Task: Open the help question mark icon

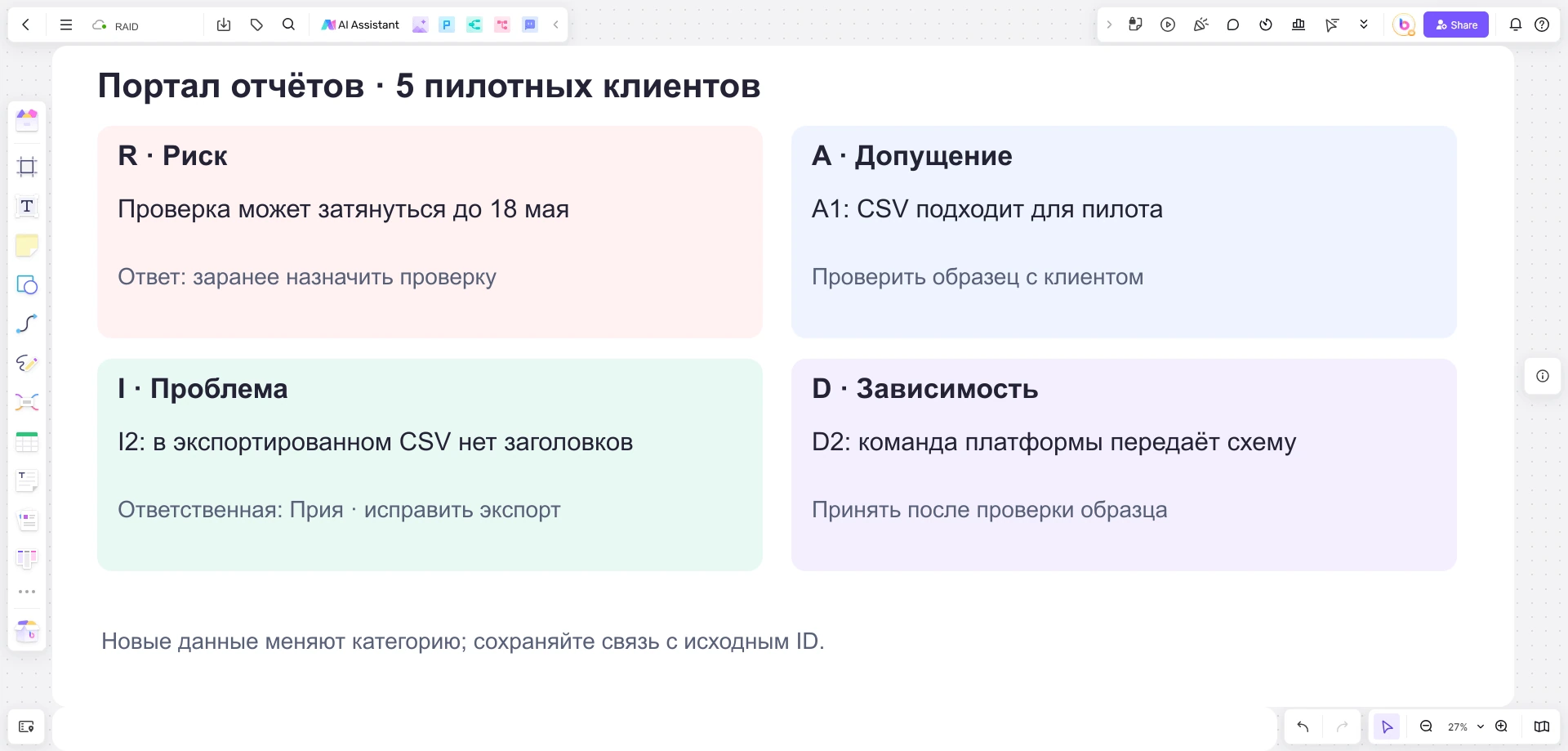Action: (x=1542, y=25)
